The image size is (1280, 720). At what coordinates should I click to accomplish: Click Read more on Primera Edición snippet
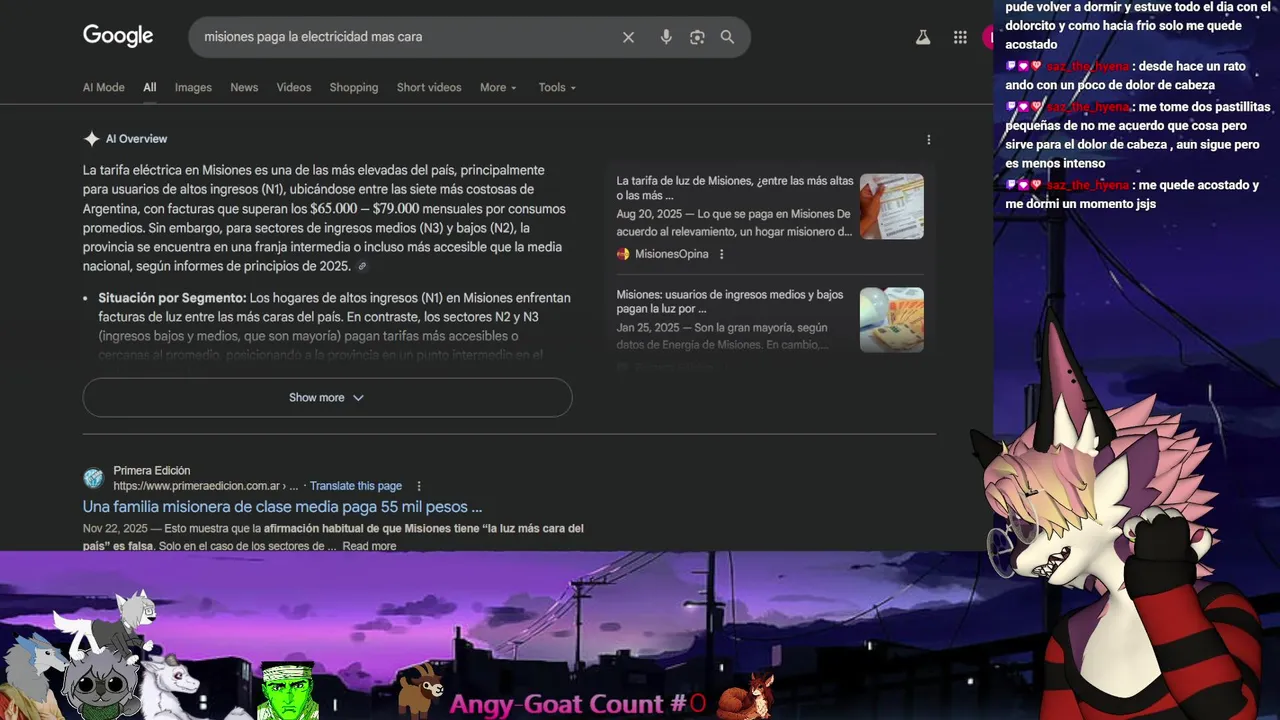pyautogui.click(x=369, y=546)
